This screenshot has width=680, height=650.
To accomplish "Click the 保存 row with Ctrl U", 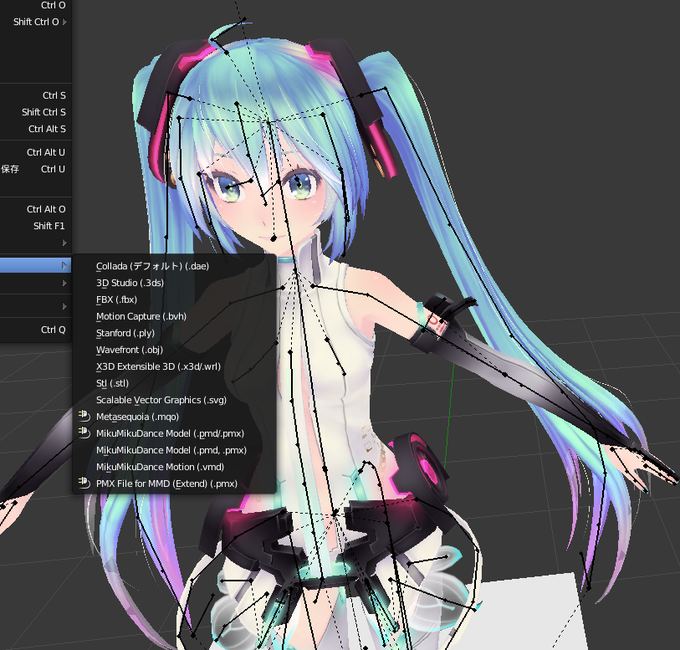I will coord(36,169).
